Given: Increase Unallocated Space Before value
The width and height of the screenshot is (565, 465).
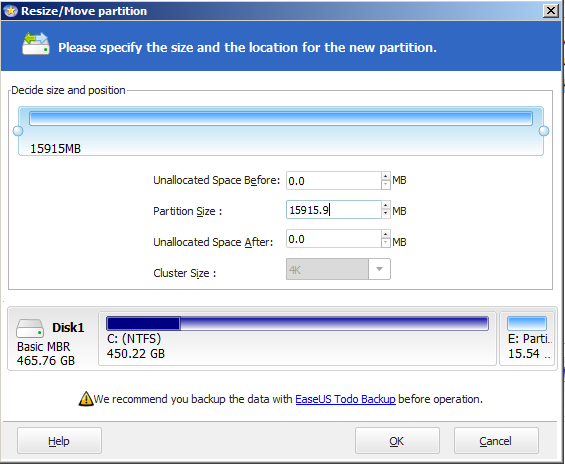Looking at the screenshot, I should (386, 176).
